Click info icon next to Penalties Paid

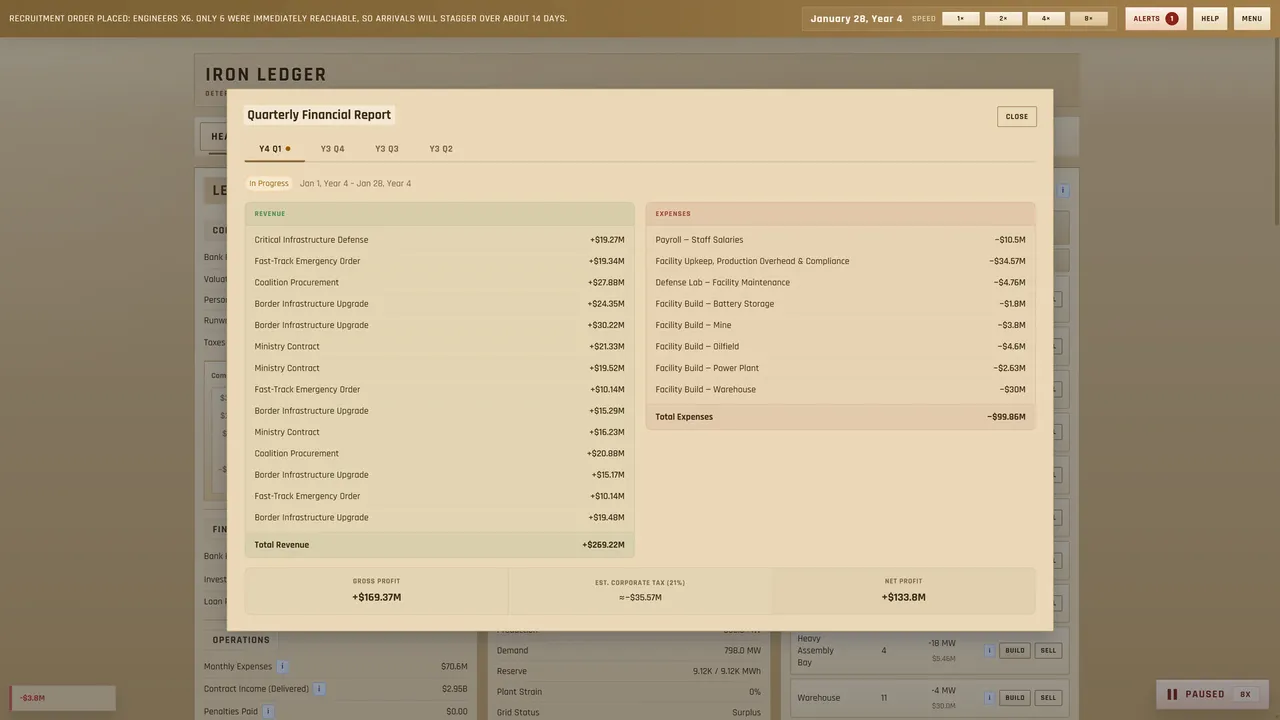click(x=268, y=711)
